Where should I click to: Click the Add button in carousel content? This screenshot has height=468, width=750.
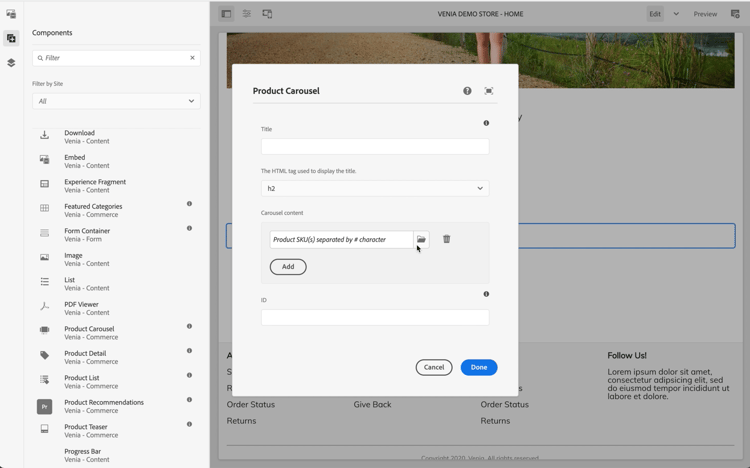[x=288, y=267]
